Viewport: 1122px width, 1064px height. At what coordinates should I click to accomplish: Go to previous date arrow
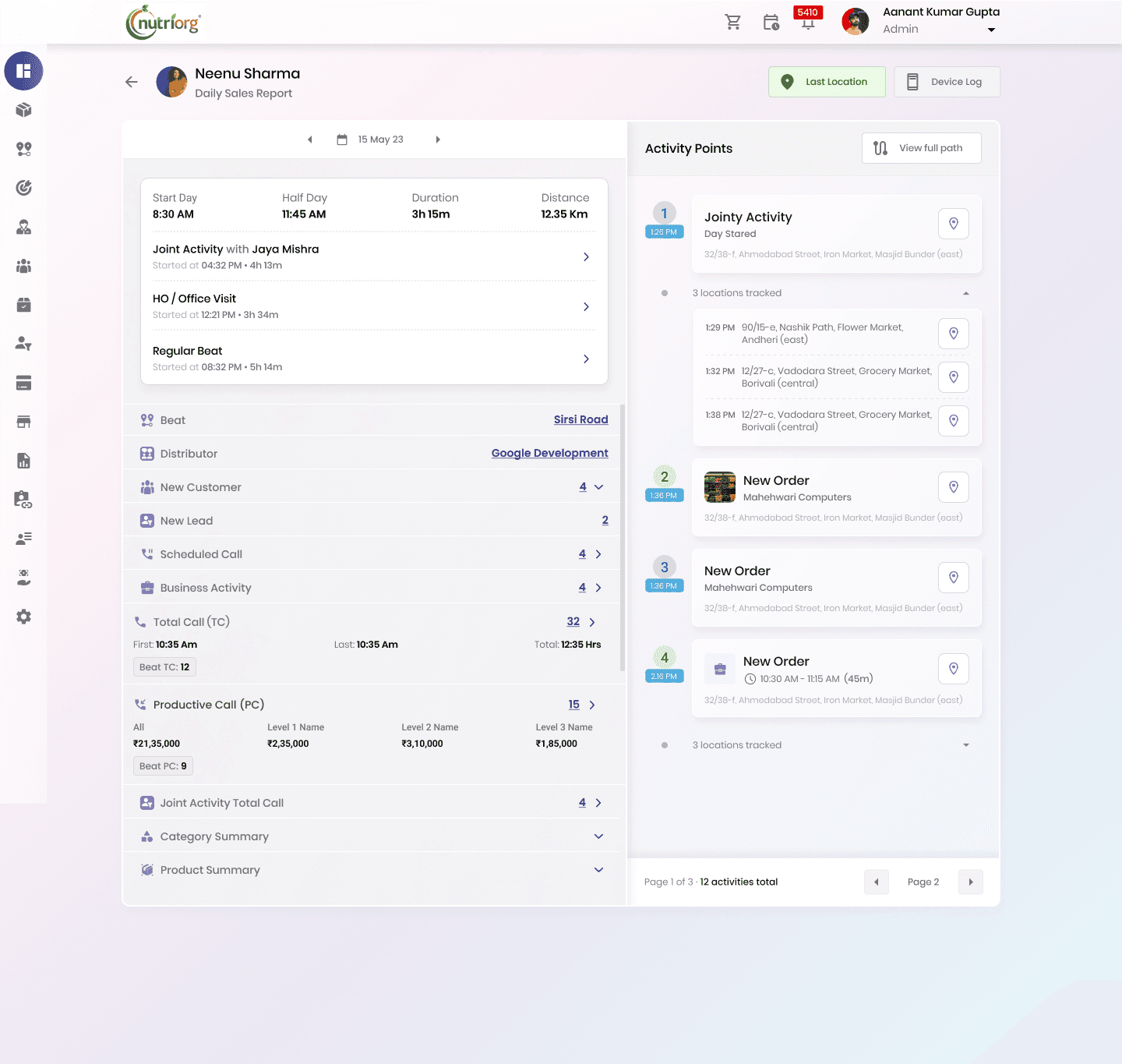310,140
